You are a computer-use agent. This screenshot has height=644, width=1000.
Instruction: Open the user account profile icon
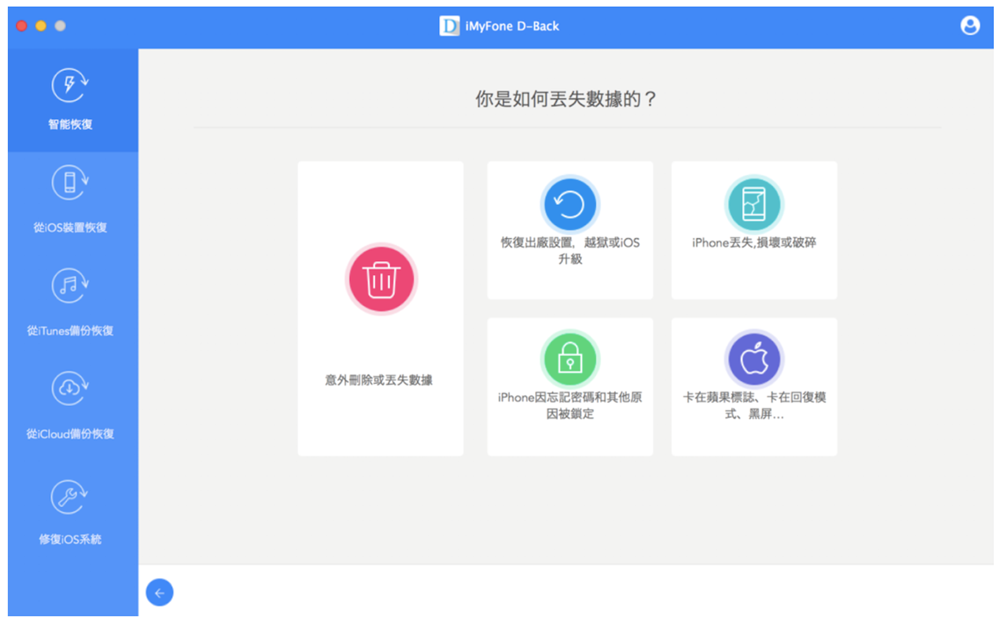(x=970, y=26)
